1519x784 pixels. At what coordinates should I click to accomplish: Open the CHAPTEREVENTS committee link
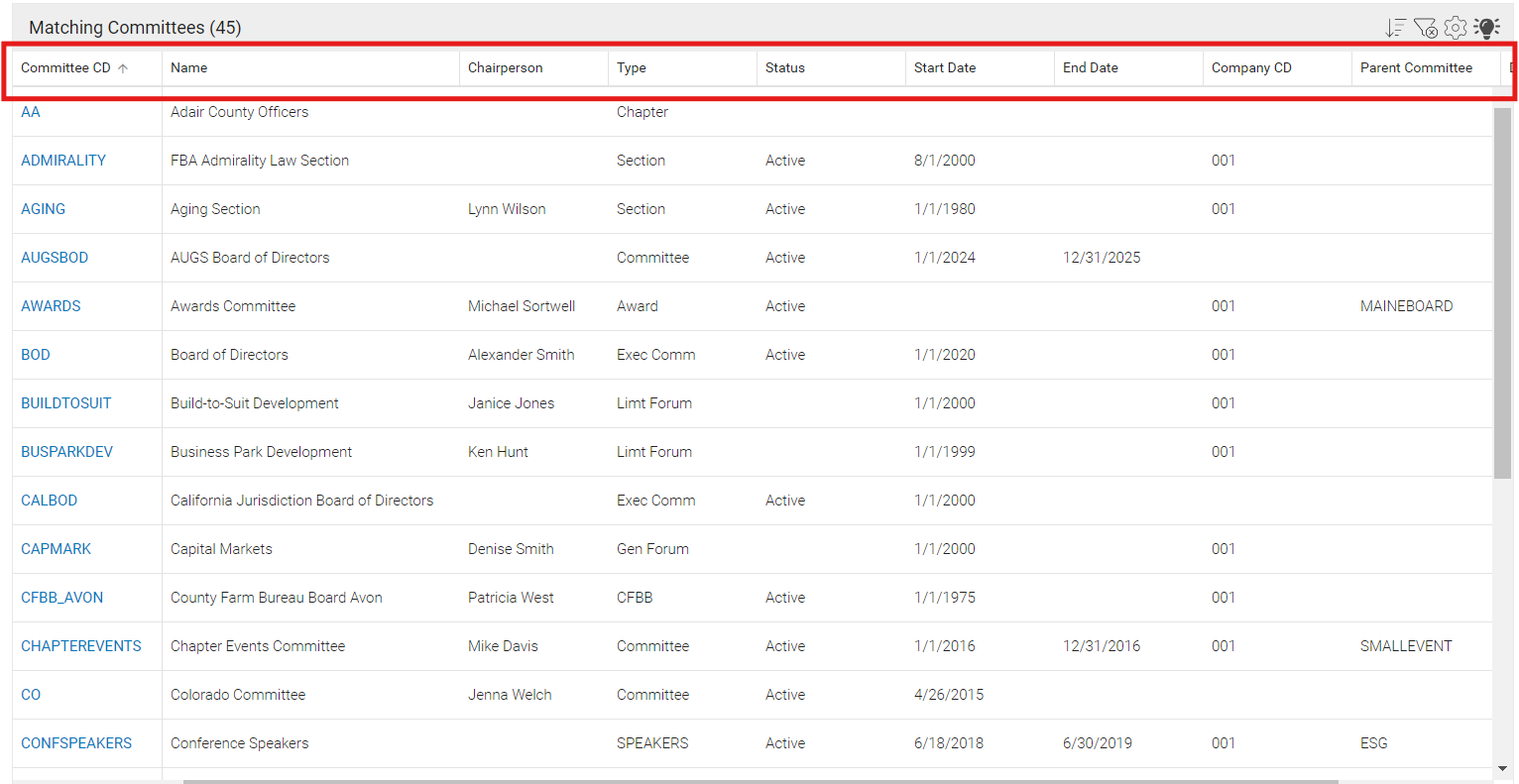[81, 646]
